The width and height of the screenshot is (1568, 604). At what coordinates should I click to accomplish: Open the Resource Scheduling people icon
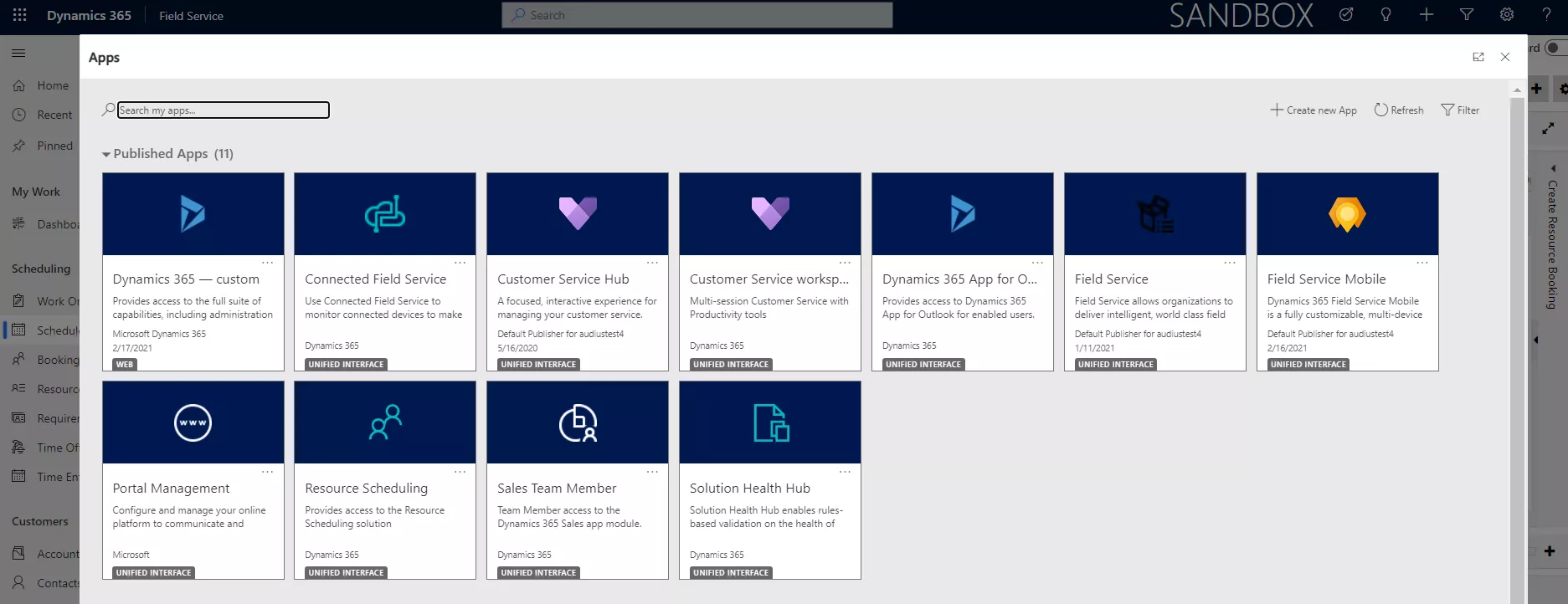(x=385, y=422)
